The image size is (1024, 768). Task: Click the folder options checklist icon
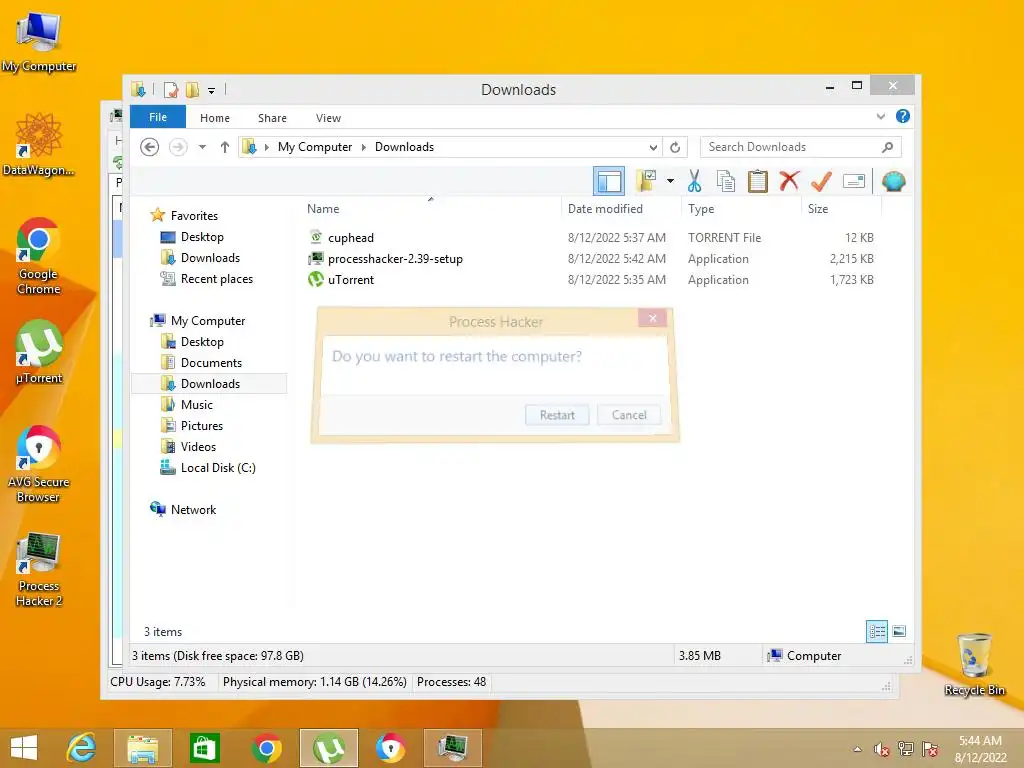pos(647,181)
